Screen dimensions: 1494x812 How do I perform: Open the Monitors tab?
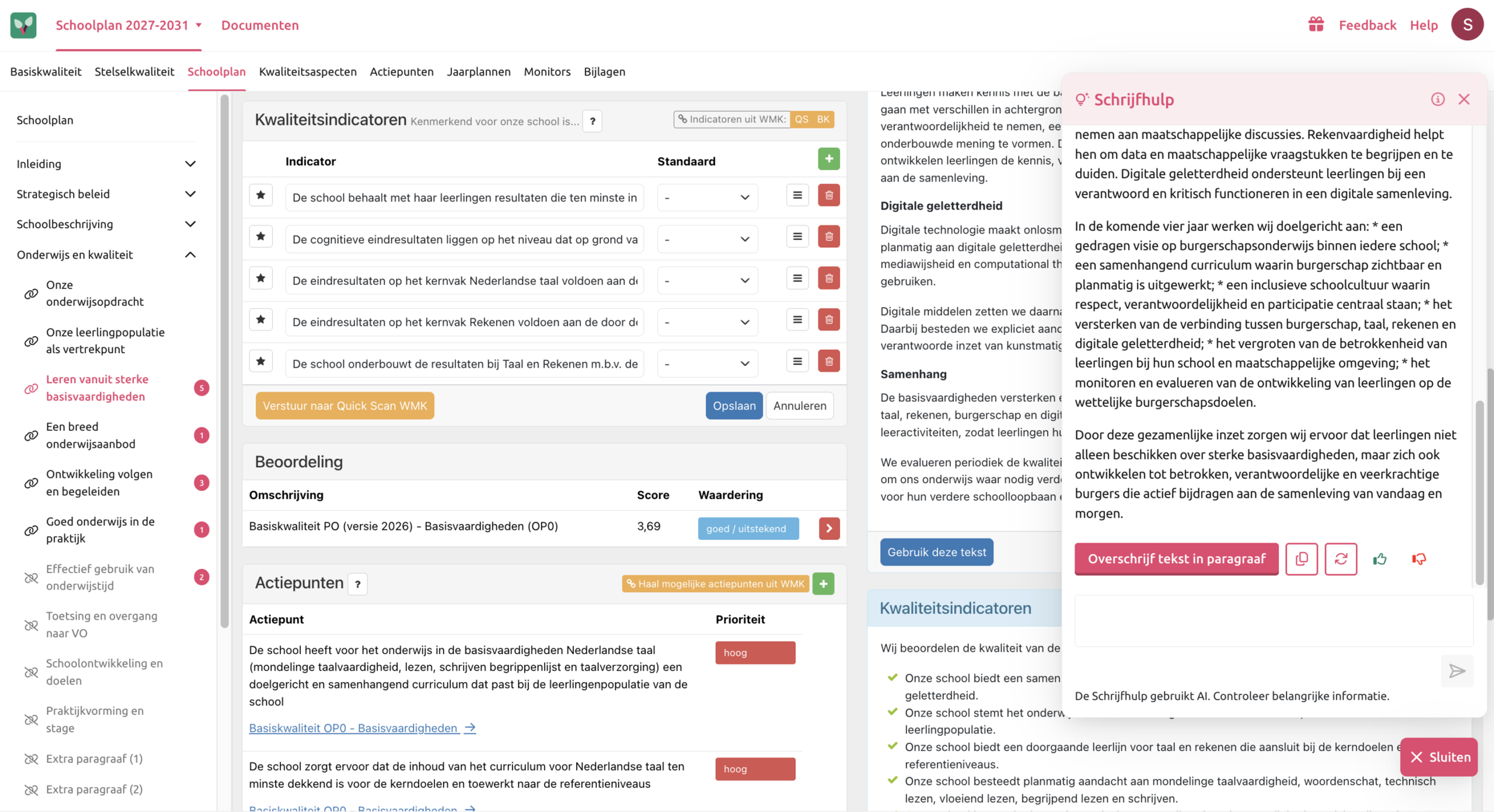547,71
